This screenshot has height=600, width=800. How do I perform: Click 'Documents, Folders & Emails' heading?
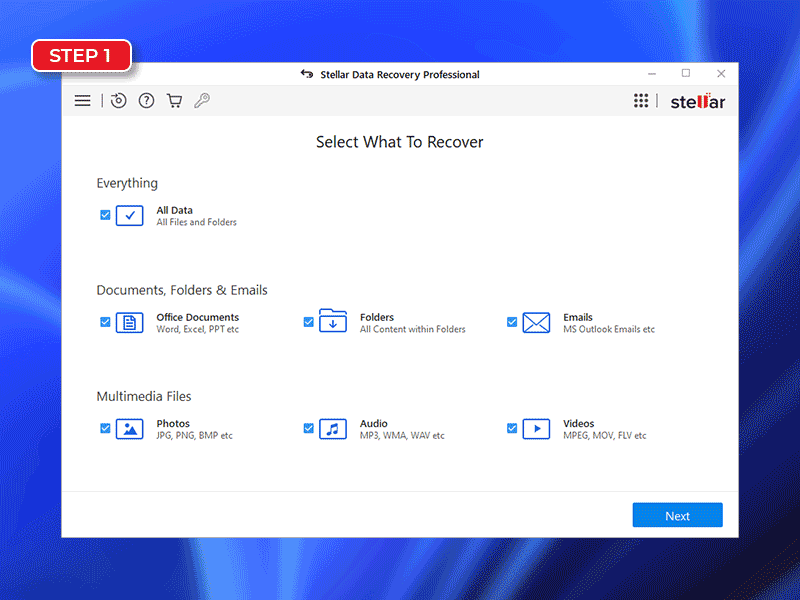[182, 290]
